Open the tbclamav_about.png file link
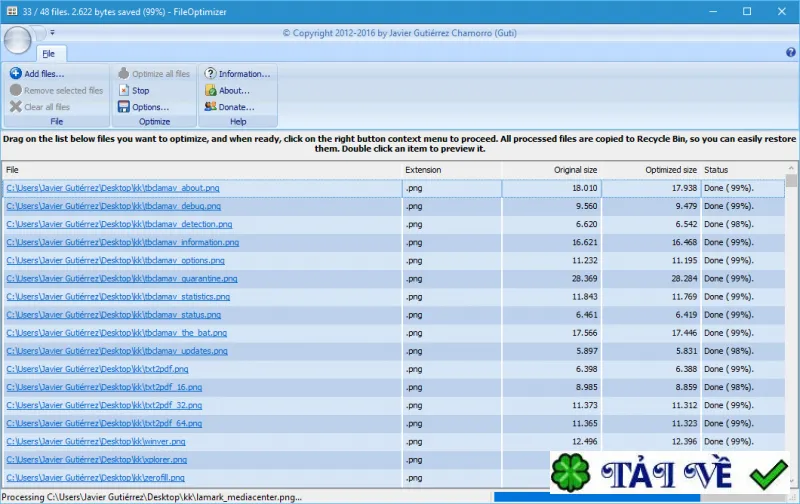This screenshot has width=800, height=504. 113,188
